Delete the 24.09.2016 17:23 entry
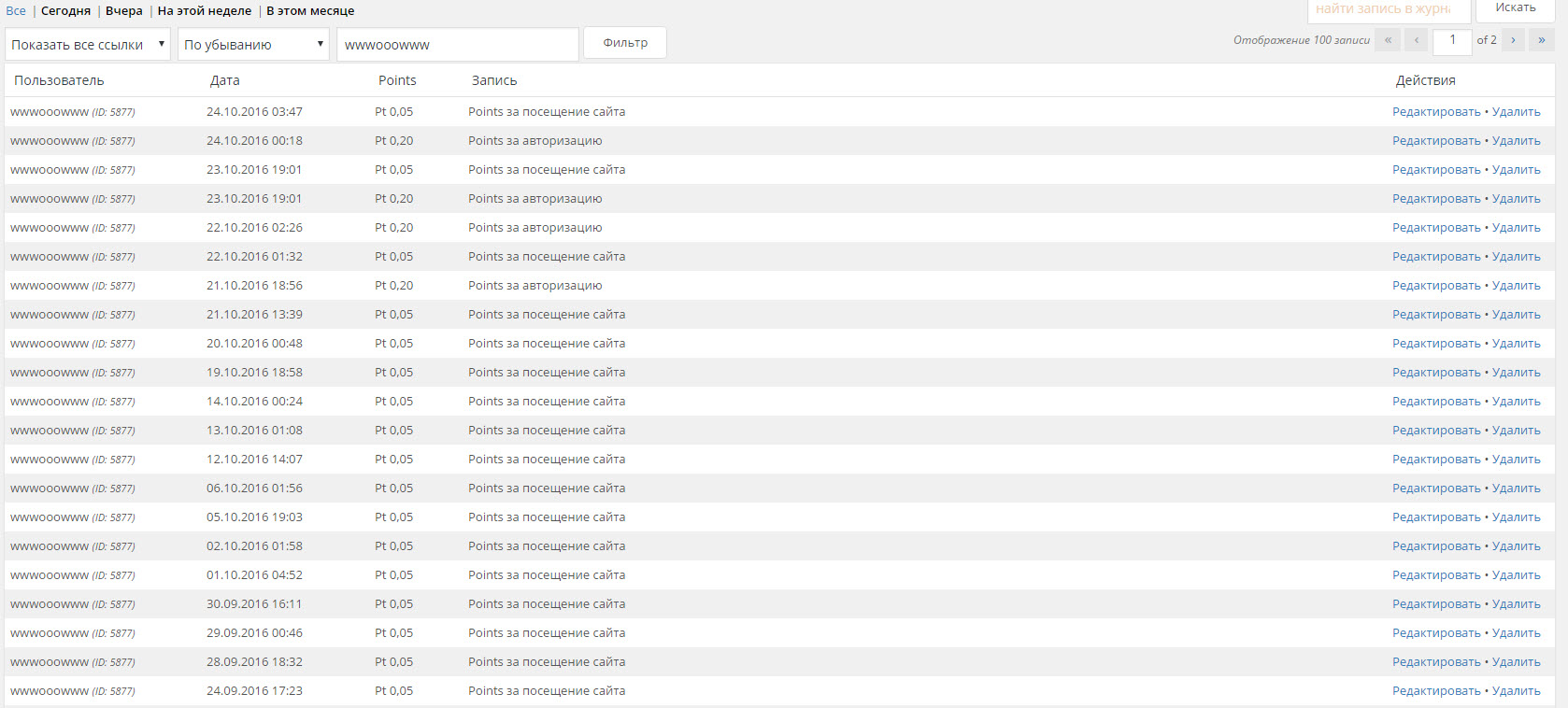This screenshot has height=708, width=1568. click(1516, 691)
